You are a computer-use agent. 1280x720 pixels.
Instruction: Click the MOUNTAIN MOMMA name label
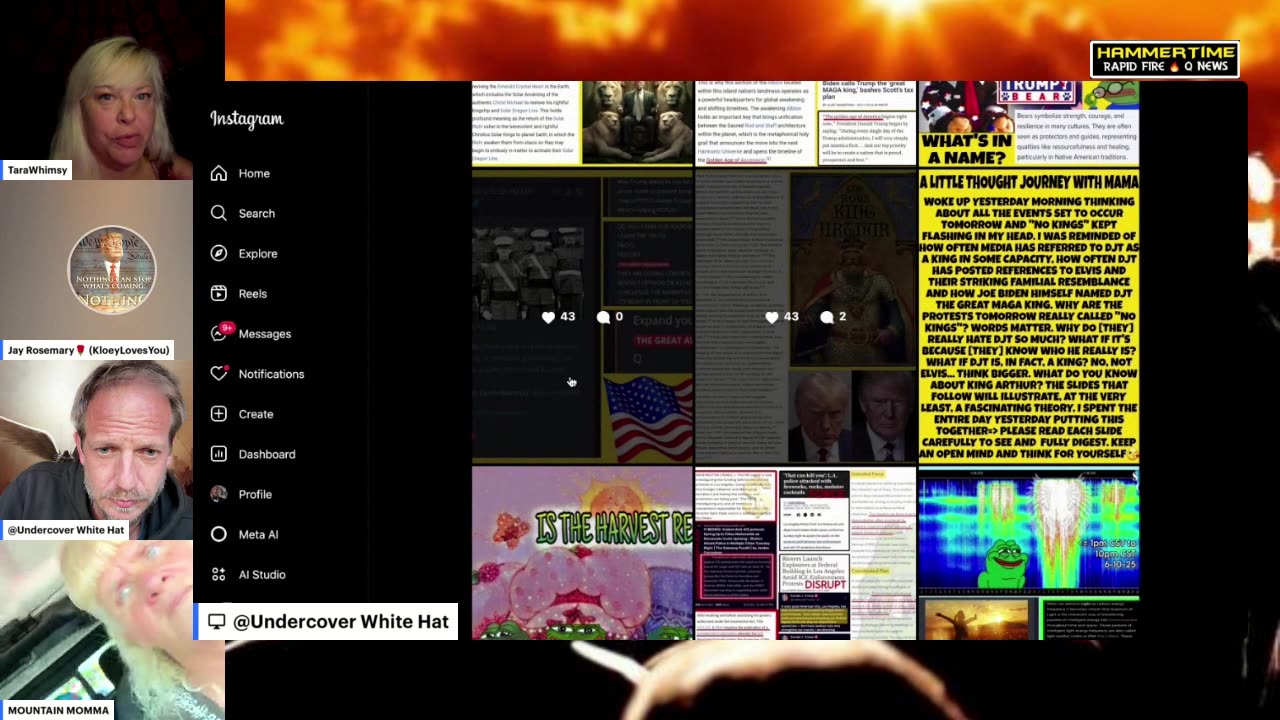coord(58,710)
